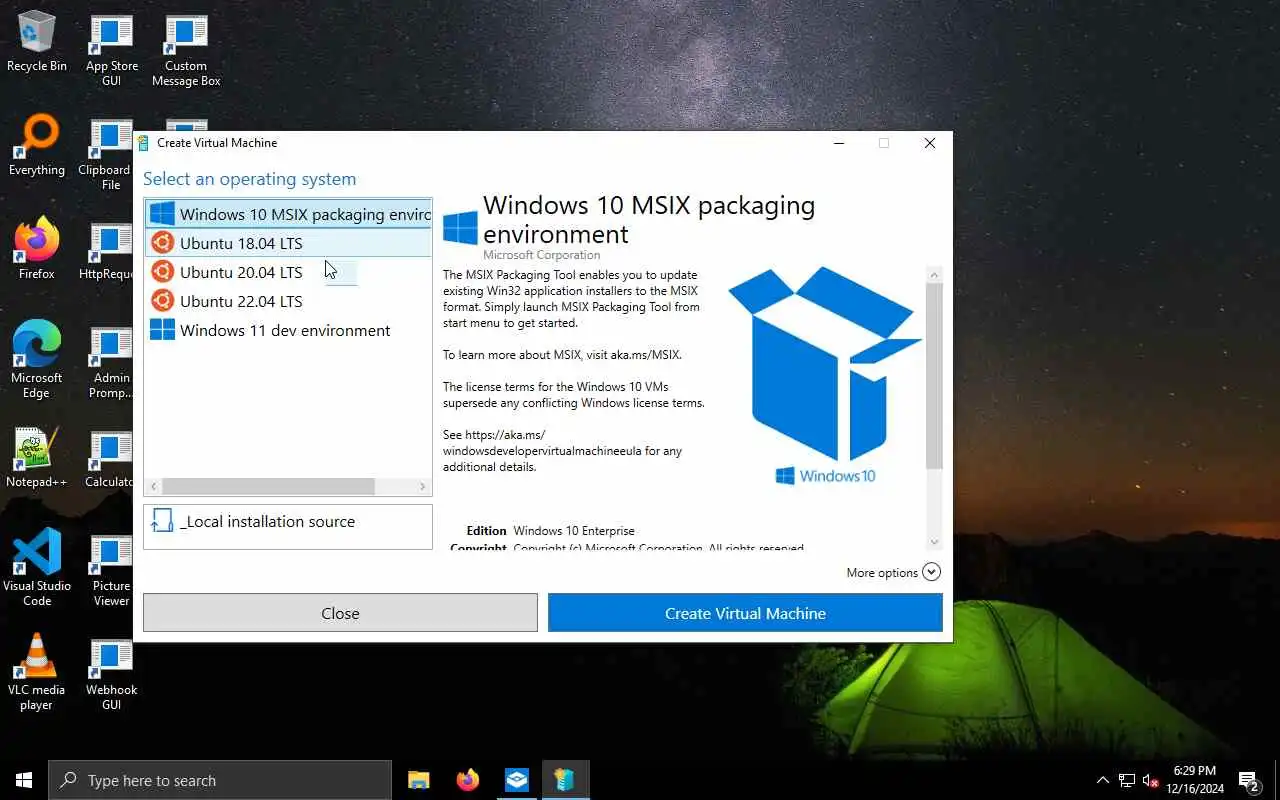Click the OS list scroll left arrow
Screen dimensions: 1280x800
(153, 486)
